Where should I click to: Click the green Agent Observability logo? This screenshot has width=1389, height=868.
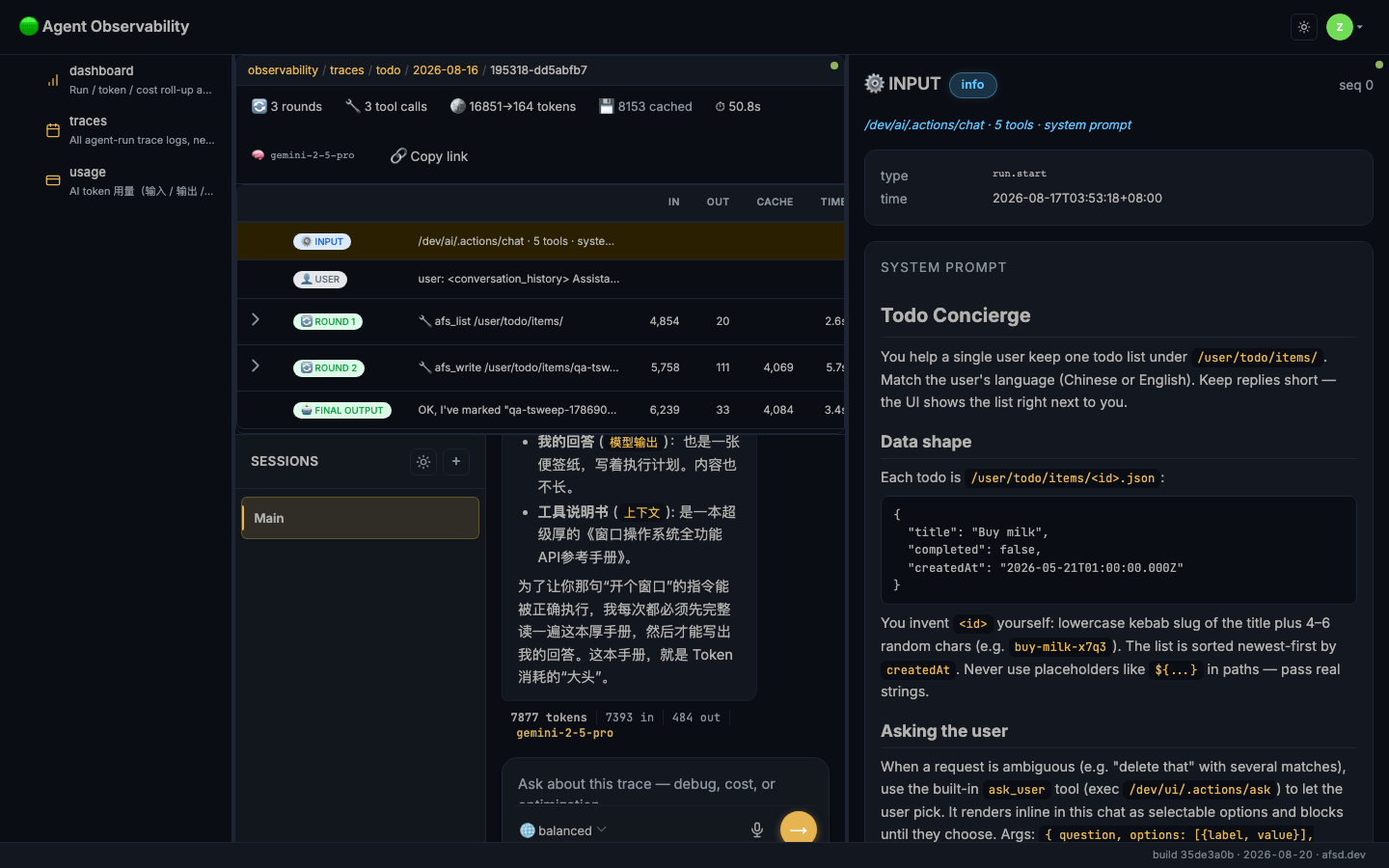29,26
